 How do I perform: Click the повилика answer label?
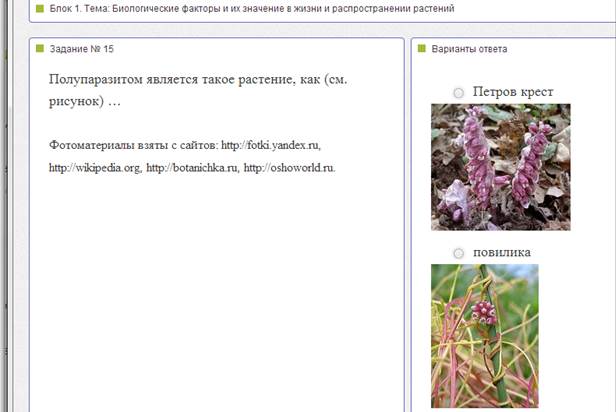[502, 252]
